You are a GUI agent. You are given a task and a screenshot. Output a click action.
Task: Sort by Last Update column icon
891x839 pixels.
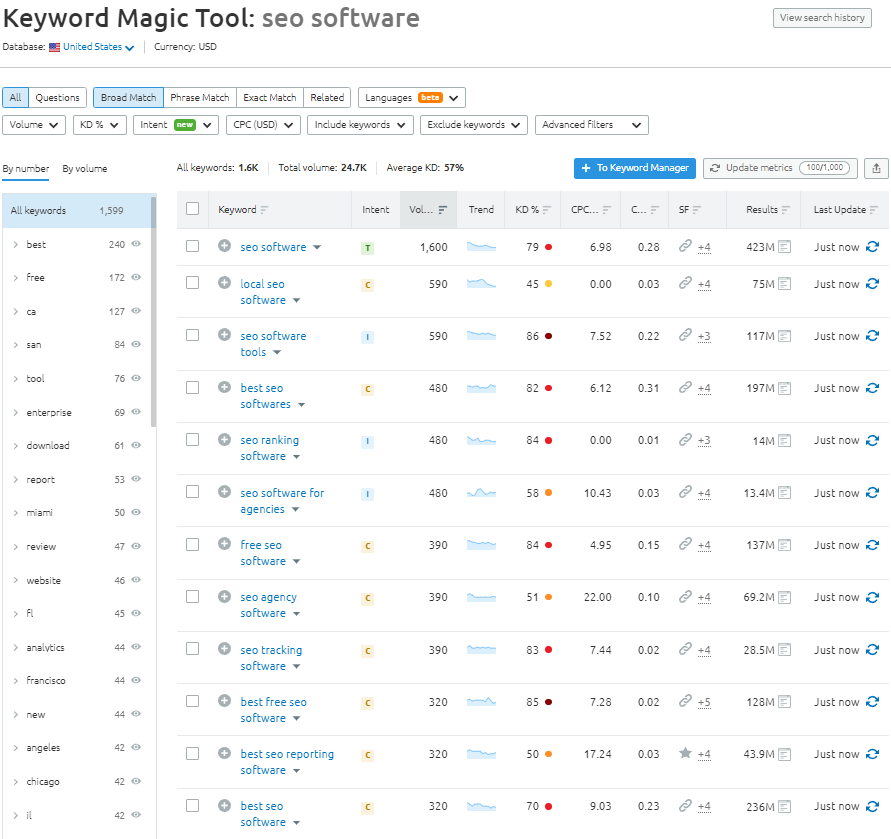point(874,210)
